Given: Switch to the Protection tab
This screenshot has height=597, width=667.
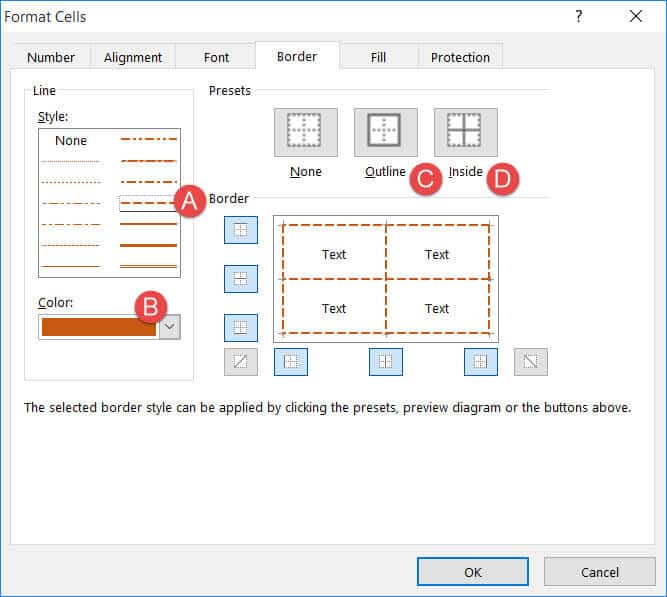Looking at the screenshot, I should (x=460, y=57).
